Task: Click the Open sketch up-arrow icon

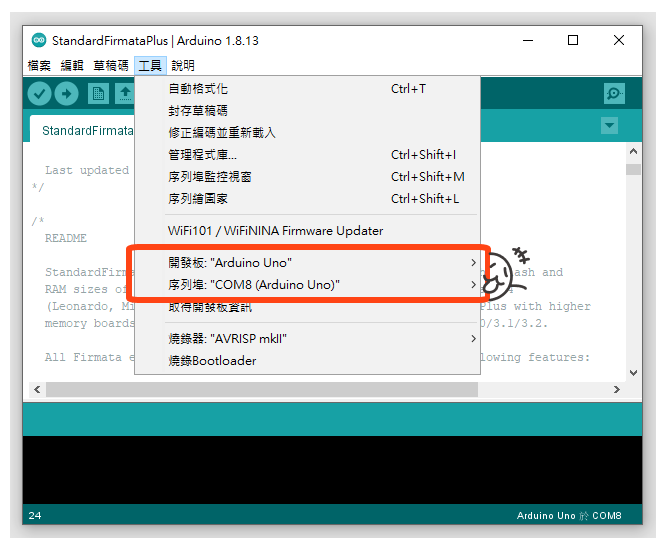Action: 125,93
